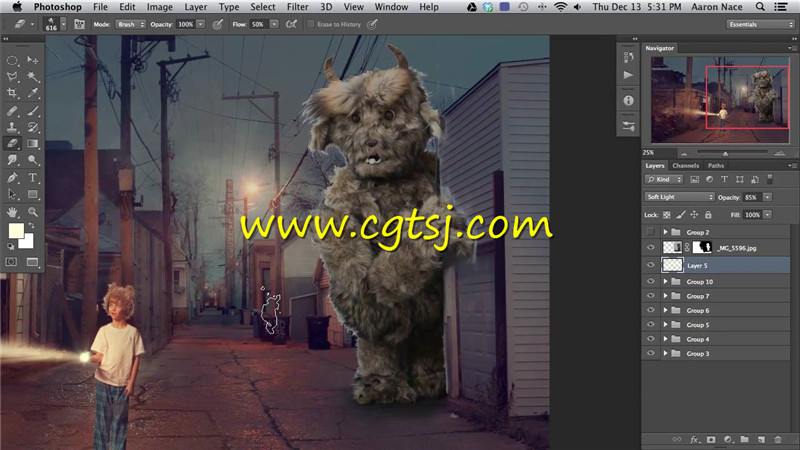Select the Smudge tool

(x=12, y=160)
